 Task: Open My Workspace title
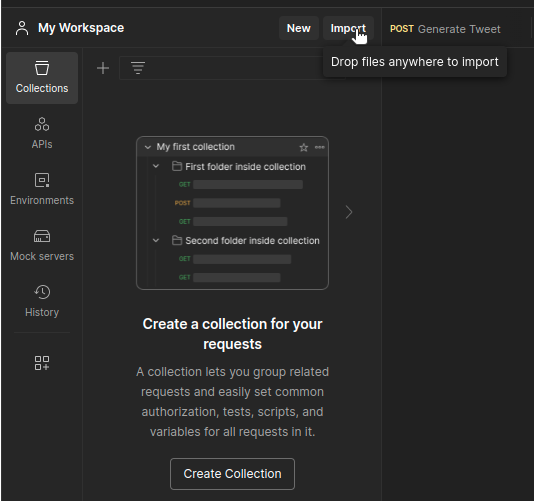click(x=81, y=28)
